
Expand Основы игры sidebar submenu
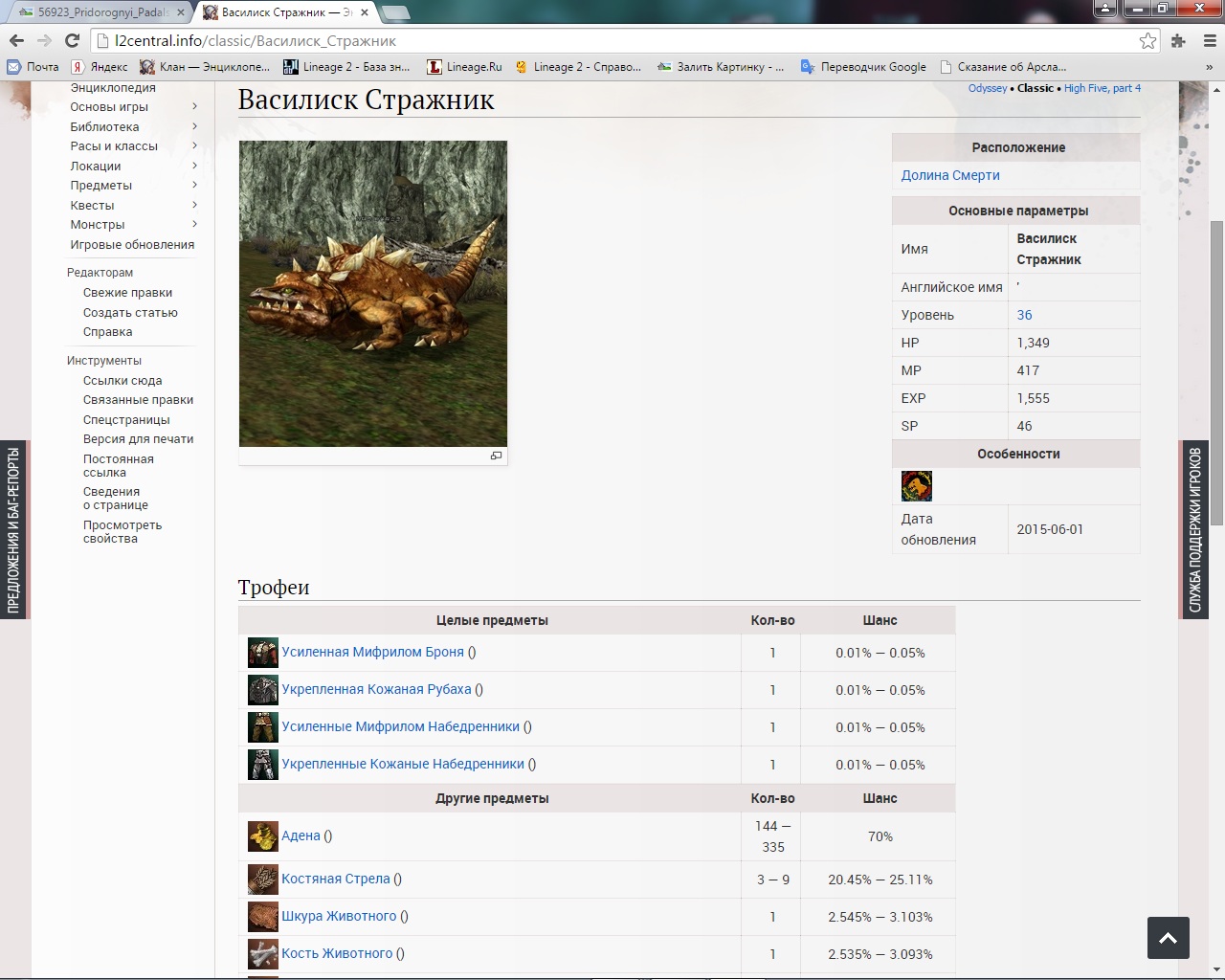(194, 106)
